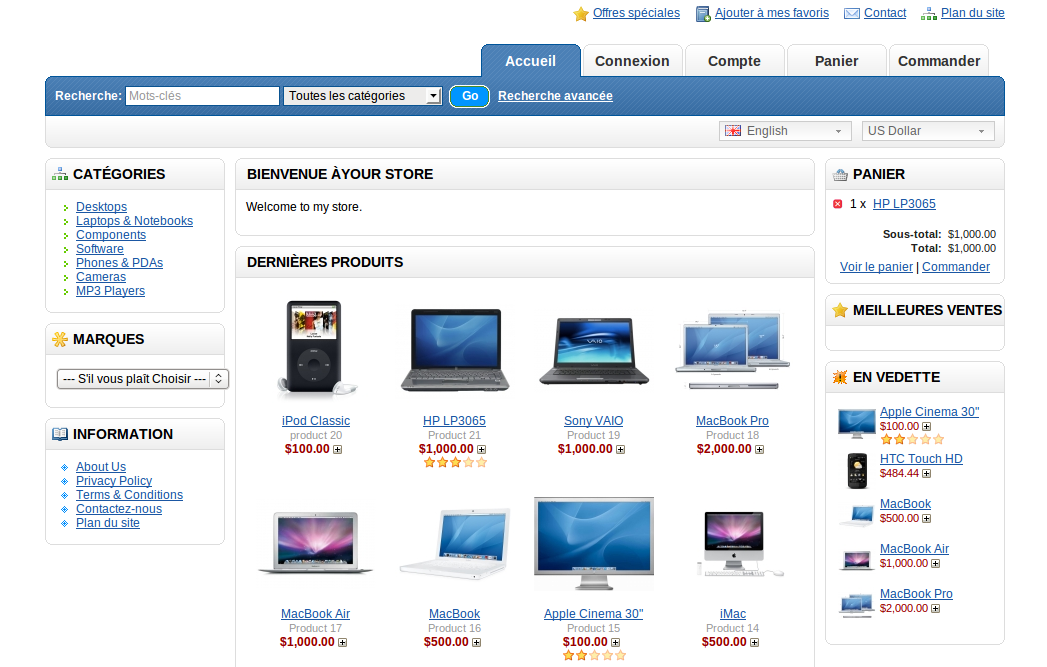Viewport: 1047px width, 667px height.
Task: Open the Connexion tab
Action: click(x=632, y=61)
